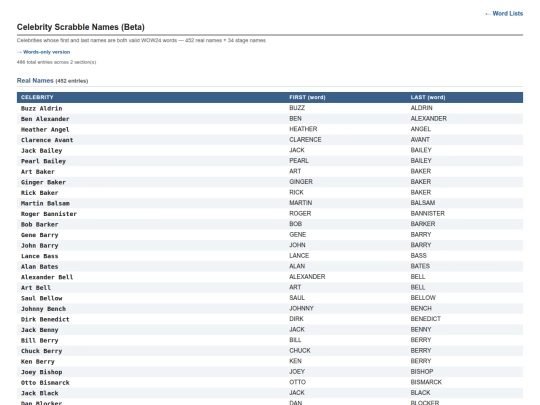Select the word ANGEL

(420, 129)
